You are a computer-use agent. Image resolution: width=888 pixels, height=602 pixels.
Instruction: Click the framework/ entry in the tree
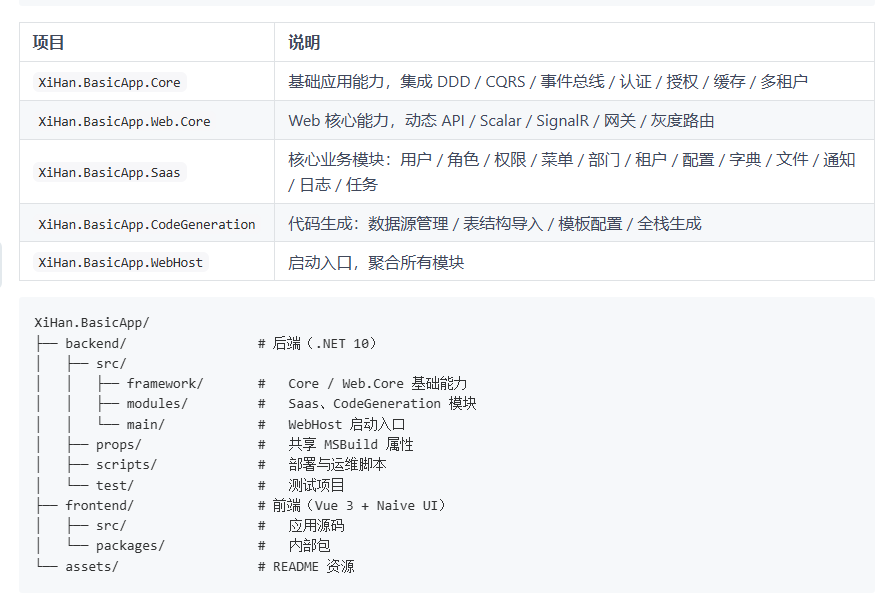[165, 383]
